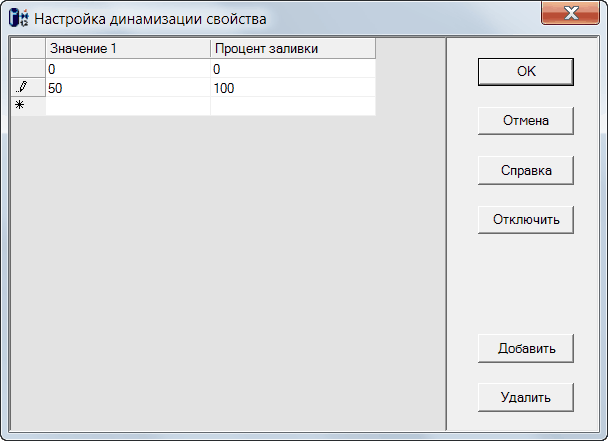Screen dimensions: 608x441
Task: Select cell with value 50
Action: pyautogui.click(x=128, y=88)
